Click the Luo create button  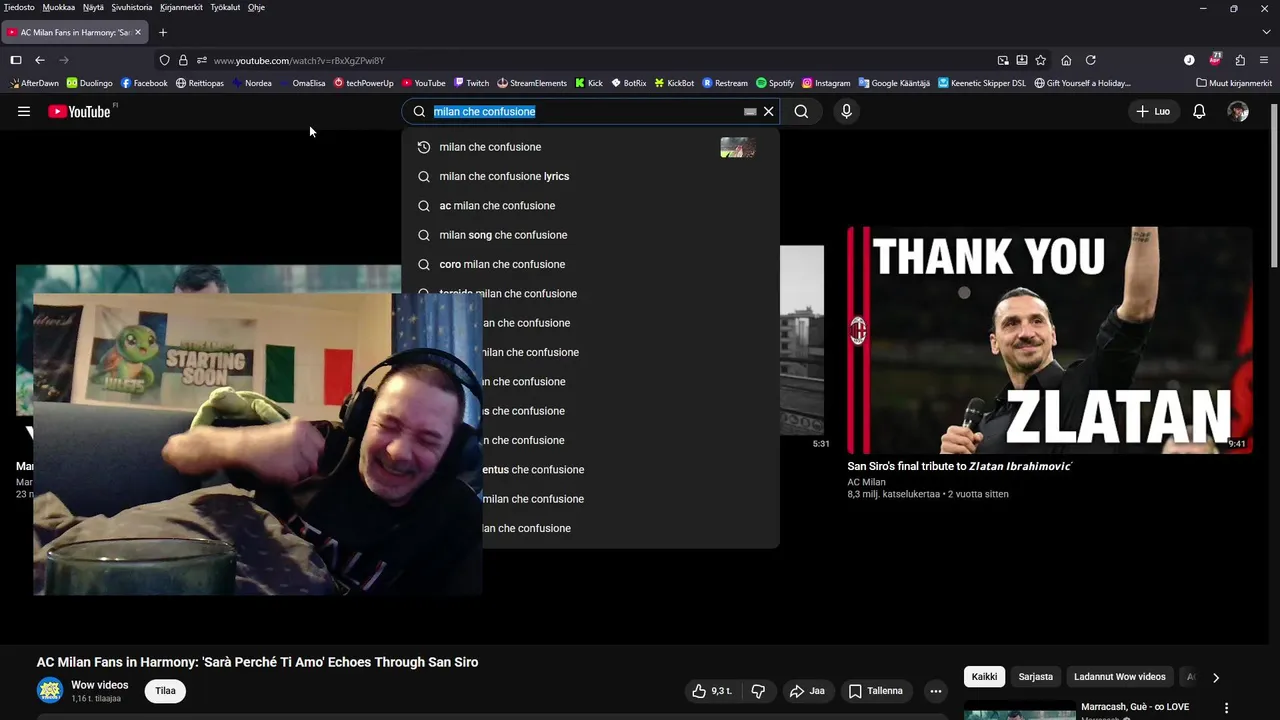[x=1153, y=111]
